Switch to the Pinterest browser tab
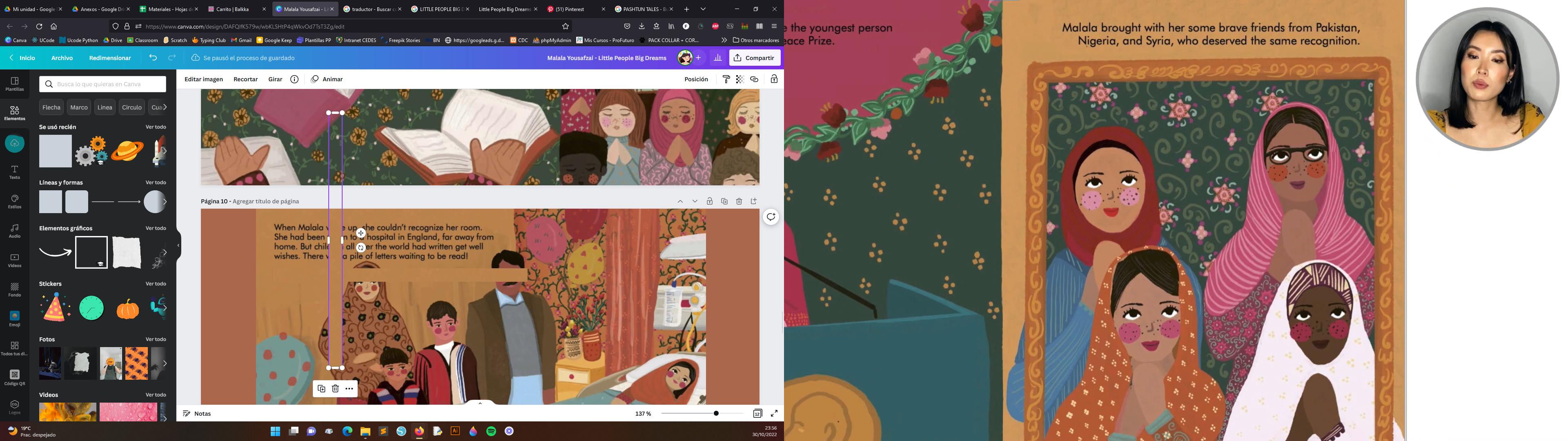 point(576,9)
